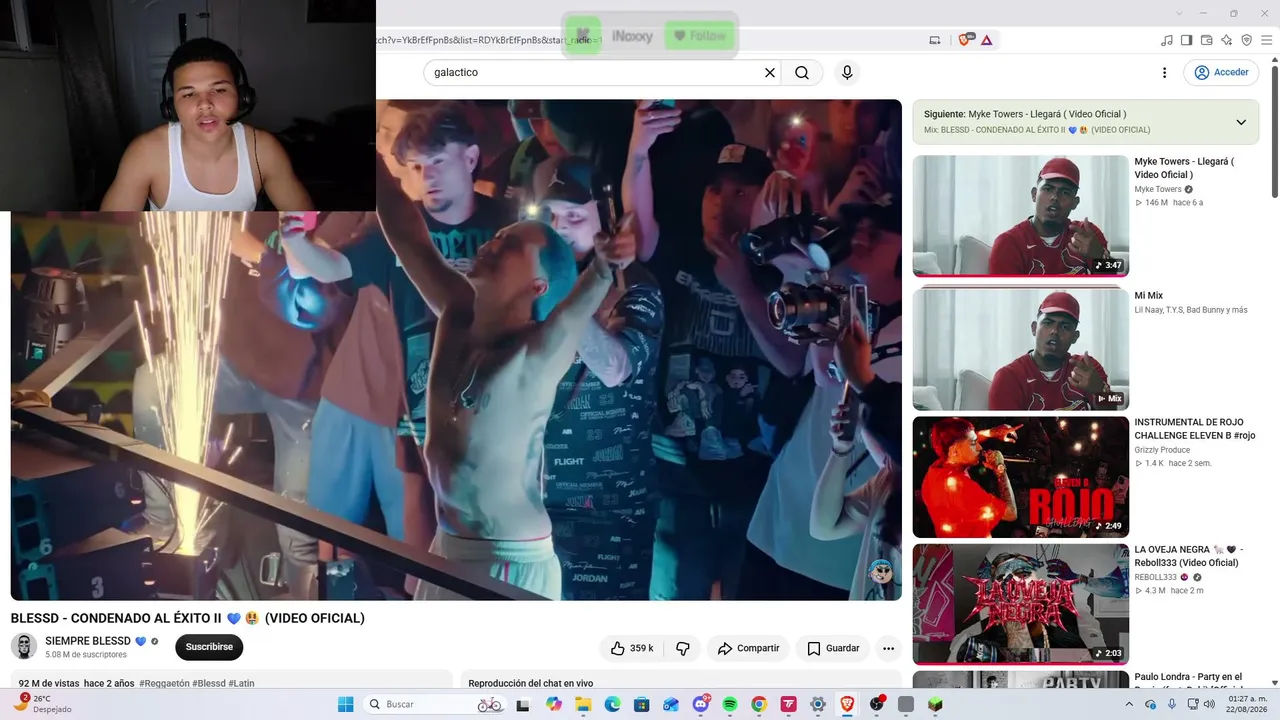Image resolution: width=1280 pixels, height=720 pixels.
Task: Show hidden system tray icons chevron
Action: coord(1130,704)
